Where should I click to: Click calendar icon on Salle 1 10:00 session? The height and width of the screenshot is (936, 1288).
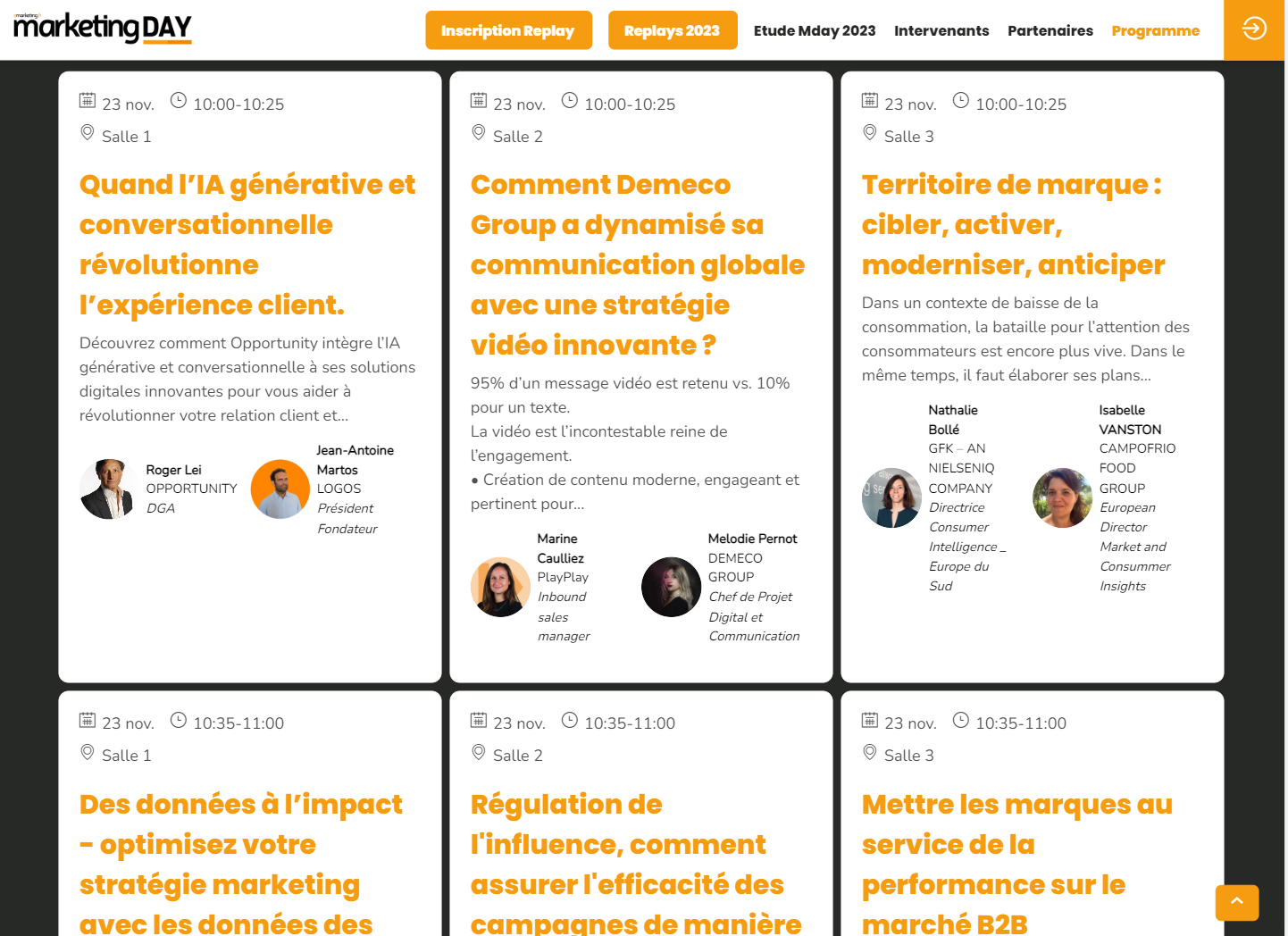pyautogui.click(x=88, y=100)
